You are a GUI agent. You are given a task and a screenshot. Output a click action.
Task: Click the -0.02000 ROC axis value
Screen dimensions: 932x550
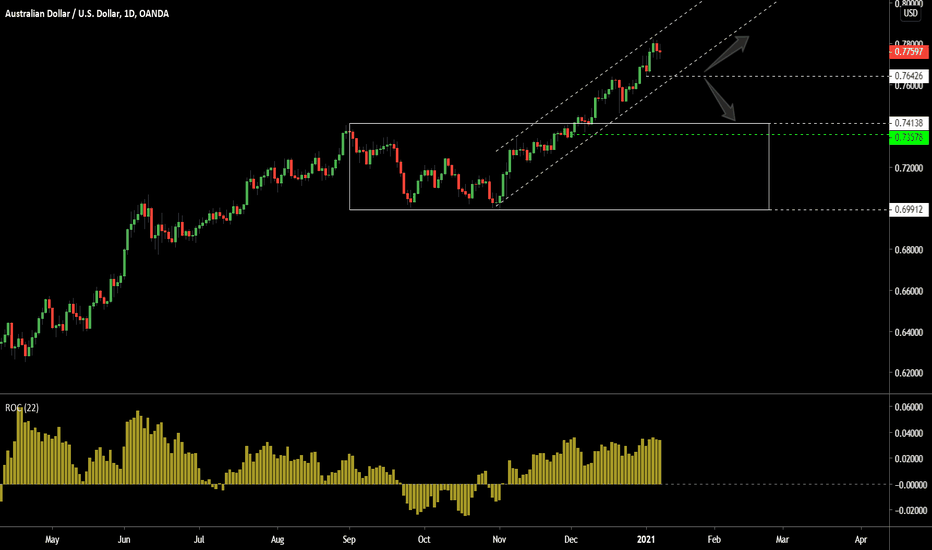[x=909, y=511]
